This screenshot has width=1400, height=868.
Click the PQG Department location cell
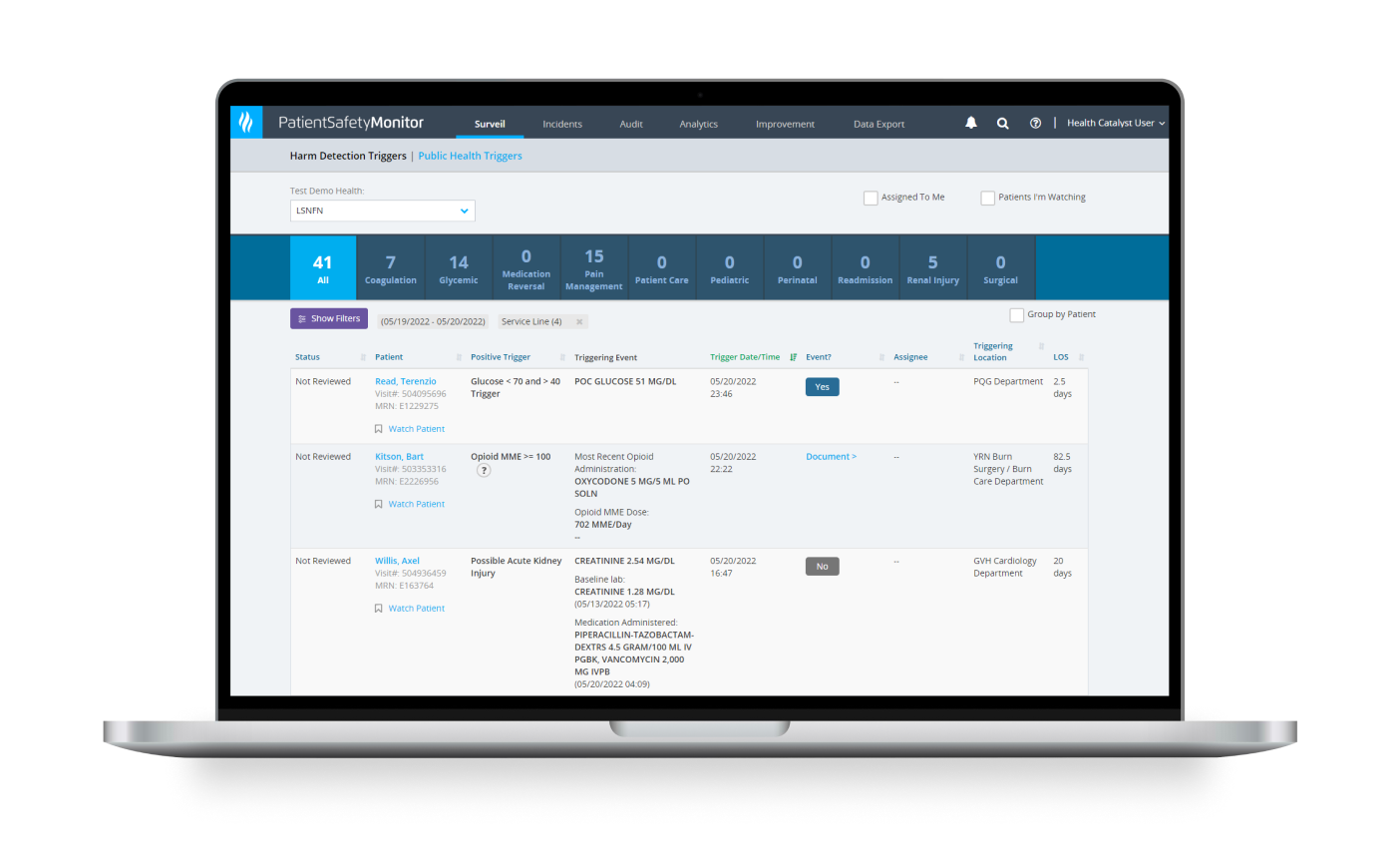pyautogui.click(x=1008, y=382)
